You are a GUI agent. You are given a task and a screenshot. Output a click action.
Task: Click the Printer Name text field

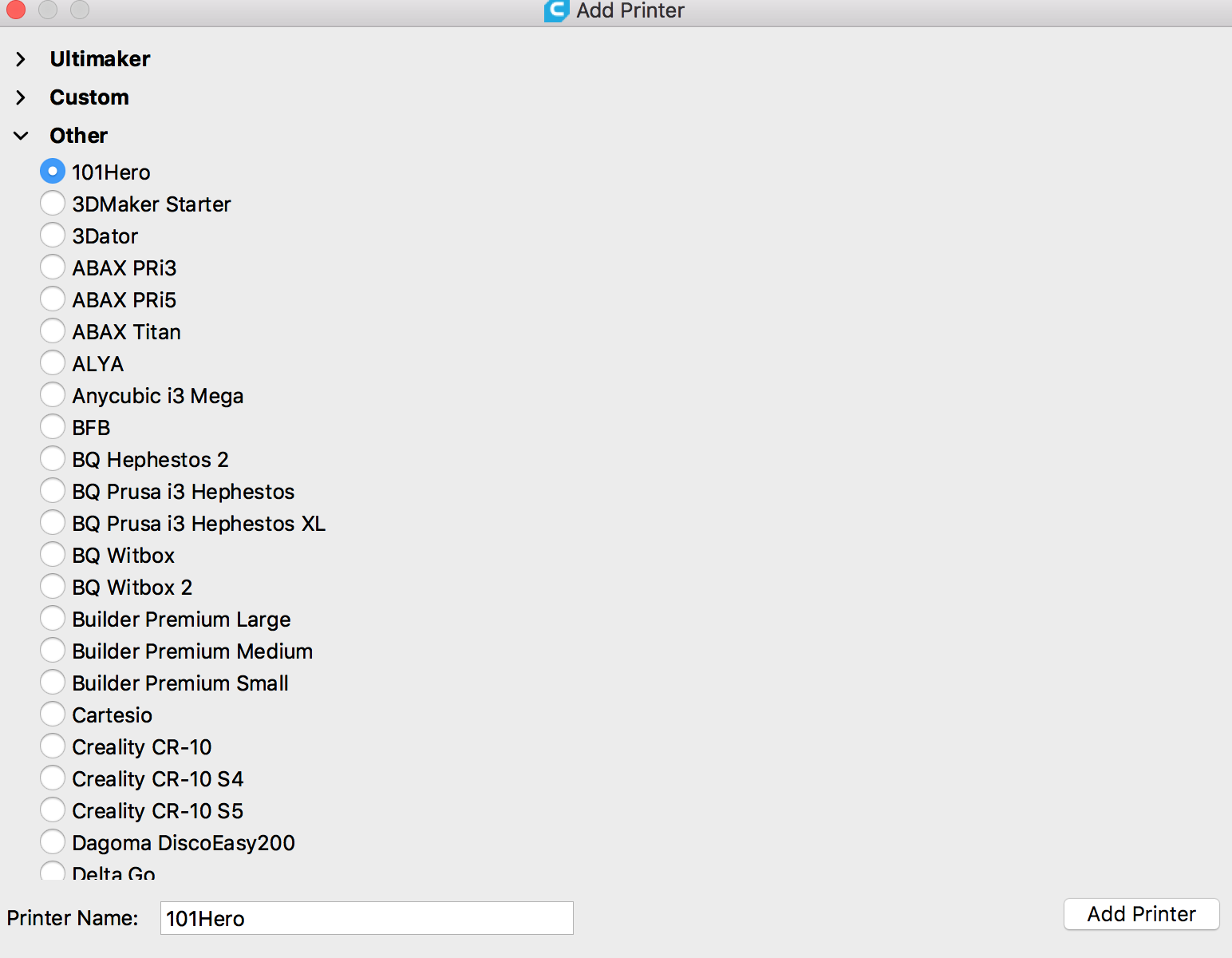(366, 918)
